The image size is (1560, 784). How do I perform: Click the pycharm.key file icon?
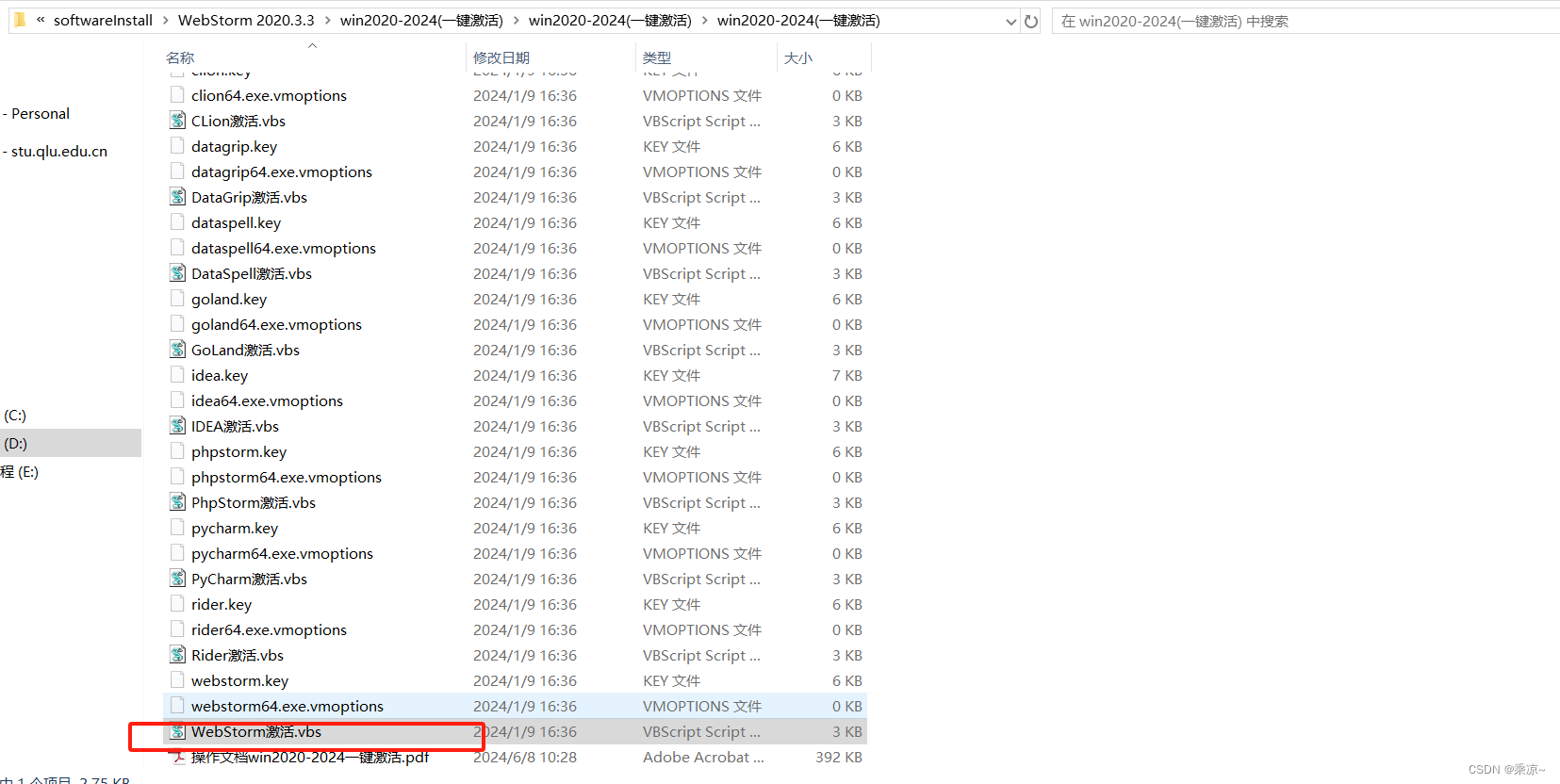177,527
